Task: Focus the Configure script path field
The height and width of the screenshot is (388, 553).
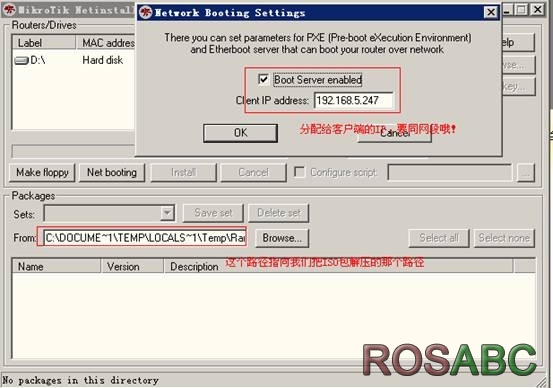Action: click(x=450, y=172)
